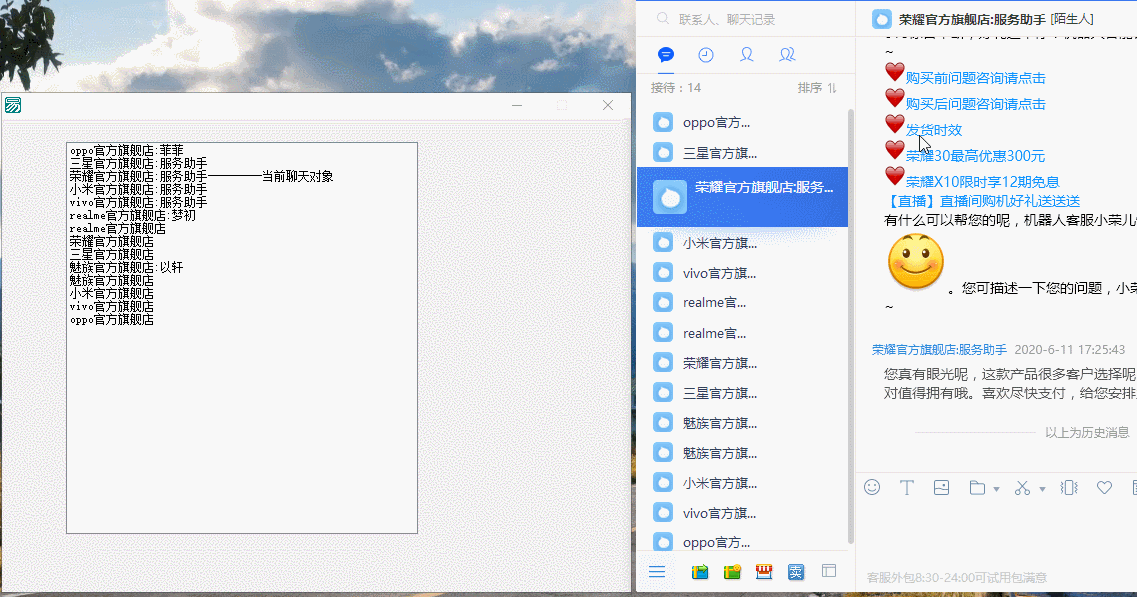Open the emoji picker smiley icon
This screenshot has height=597, width=1137.
click(872, 487)
